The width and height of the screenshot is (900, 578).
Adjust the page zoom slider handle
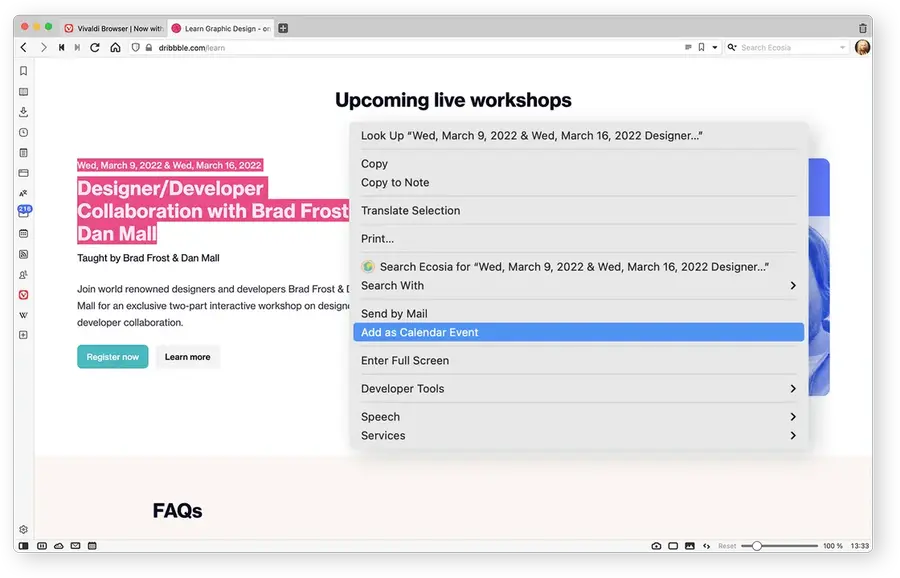(x=757, y=546)
